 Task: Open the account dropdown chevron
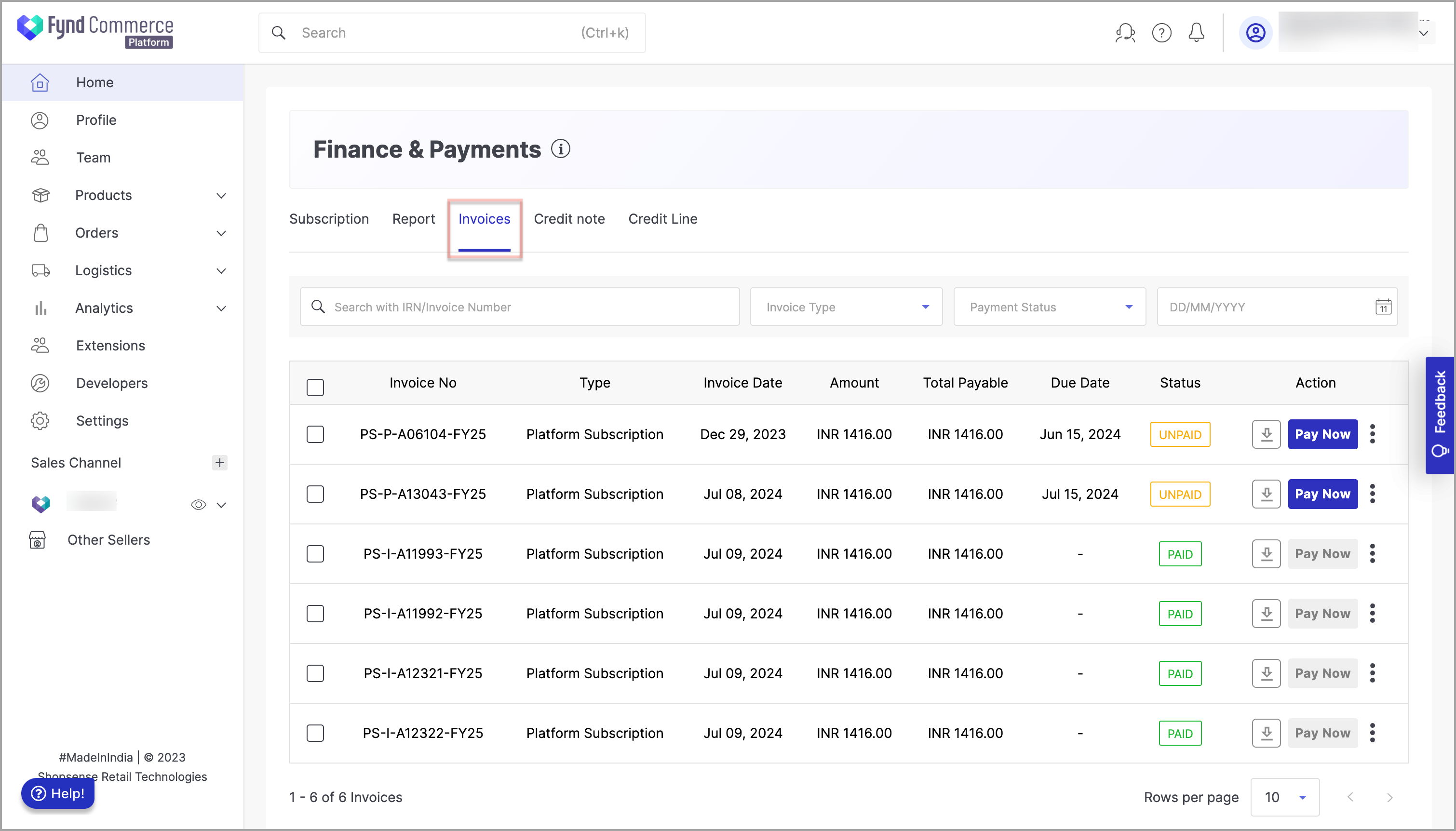coord(1424,34)
